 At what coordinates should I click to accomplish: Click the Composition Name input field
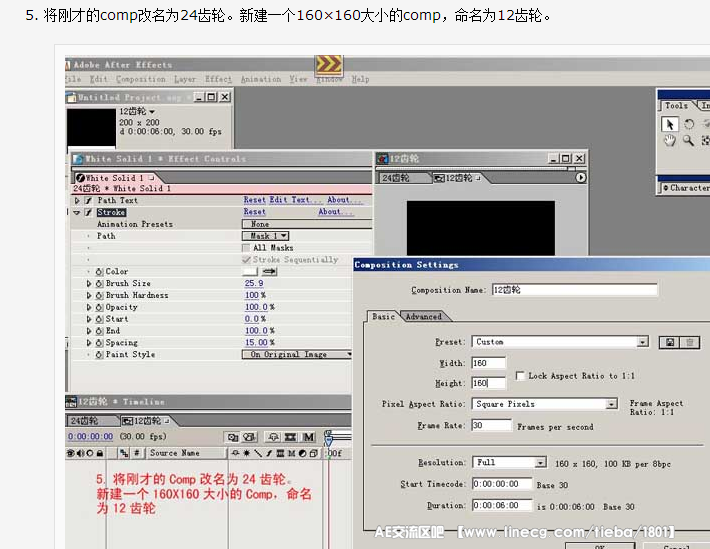575,290
